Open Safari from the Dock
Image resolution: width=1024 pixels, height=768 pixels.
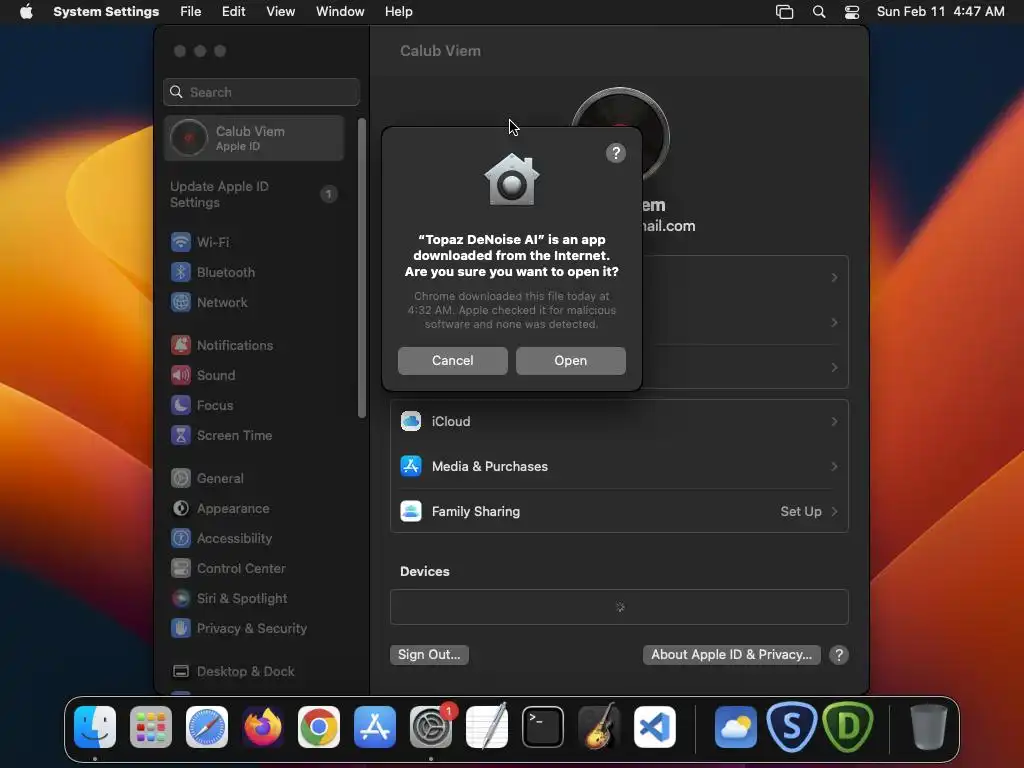[207, 727]
